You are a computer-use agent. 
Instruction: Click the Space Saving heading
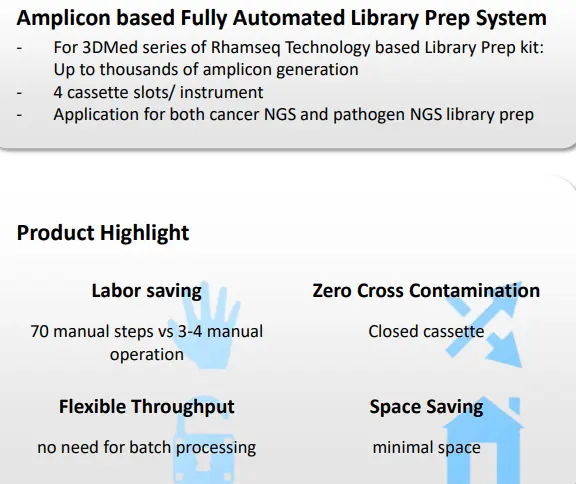426,407
